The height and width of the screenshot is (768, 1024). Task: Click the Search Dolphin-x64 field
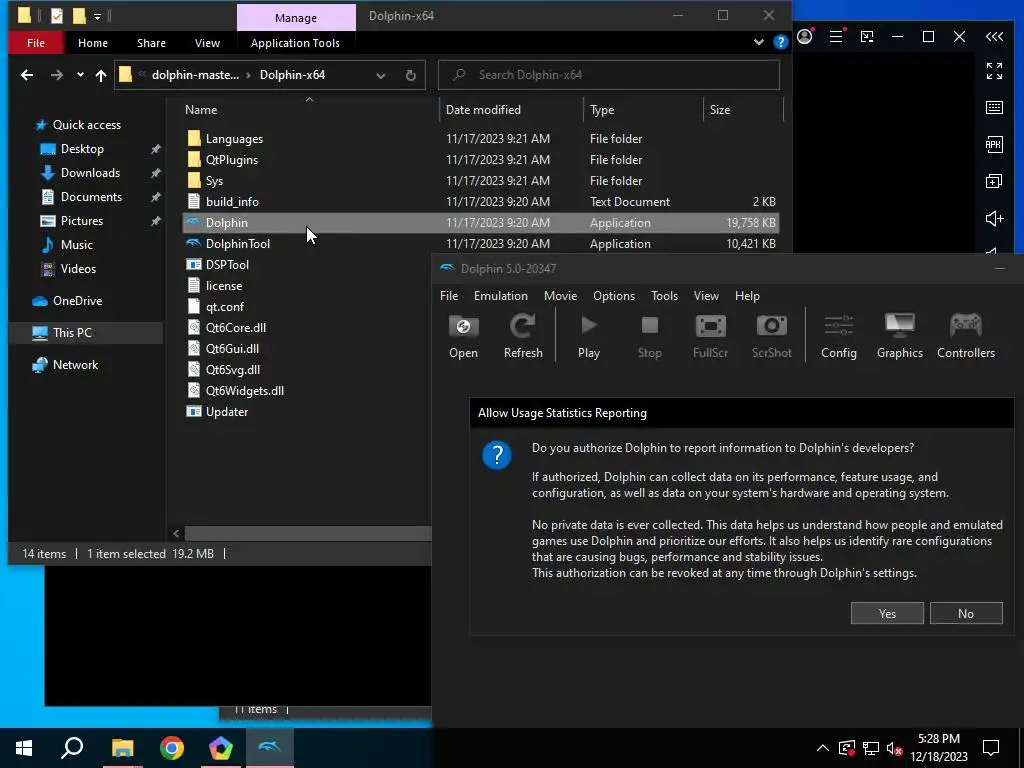click(x=609, y=75)
